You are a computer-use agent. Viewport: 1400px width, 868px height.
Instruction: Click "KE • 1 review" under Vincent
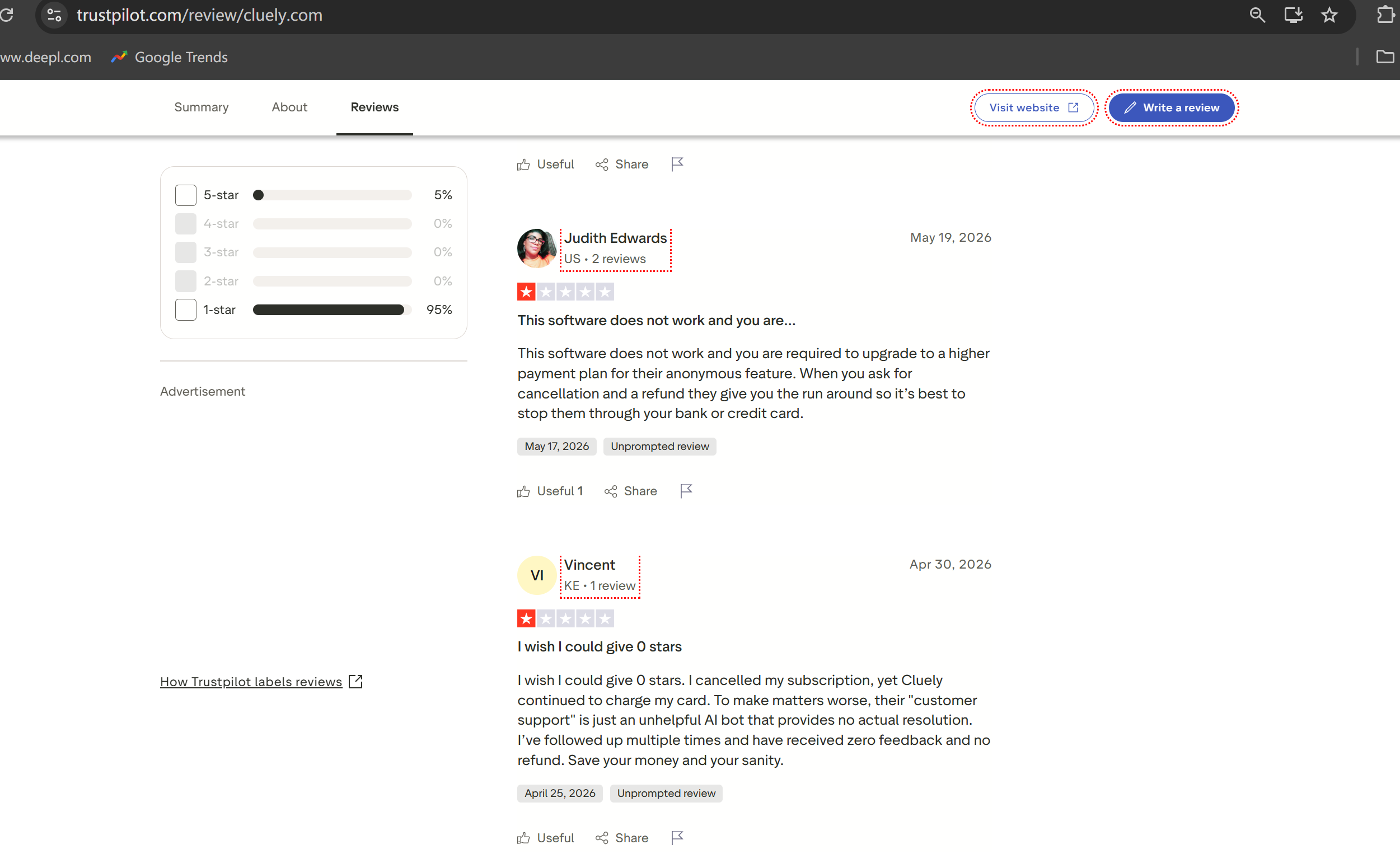pos(600,585)
